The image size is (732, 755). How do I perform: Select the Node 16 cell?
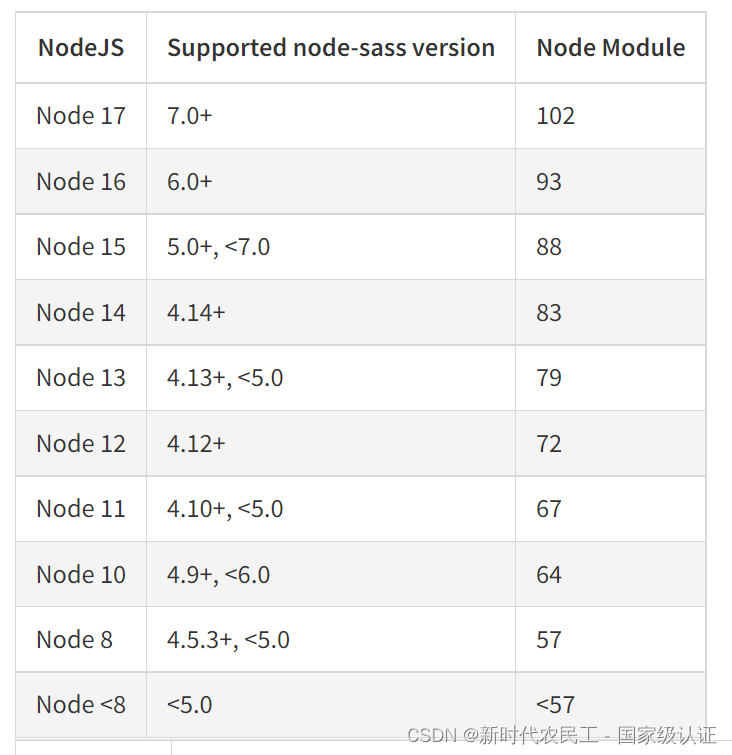(x=81, y=182)
